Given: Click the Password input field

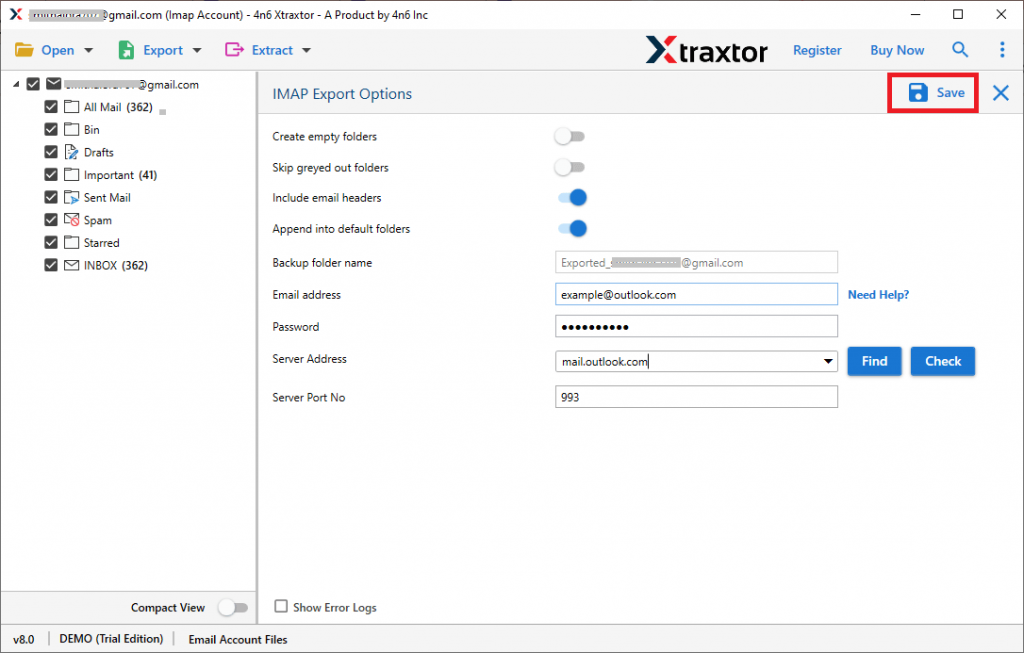Looking at the screenshot, I should 696,326.
